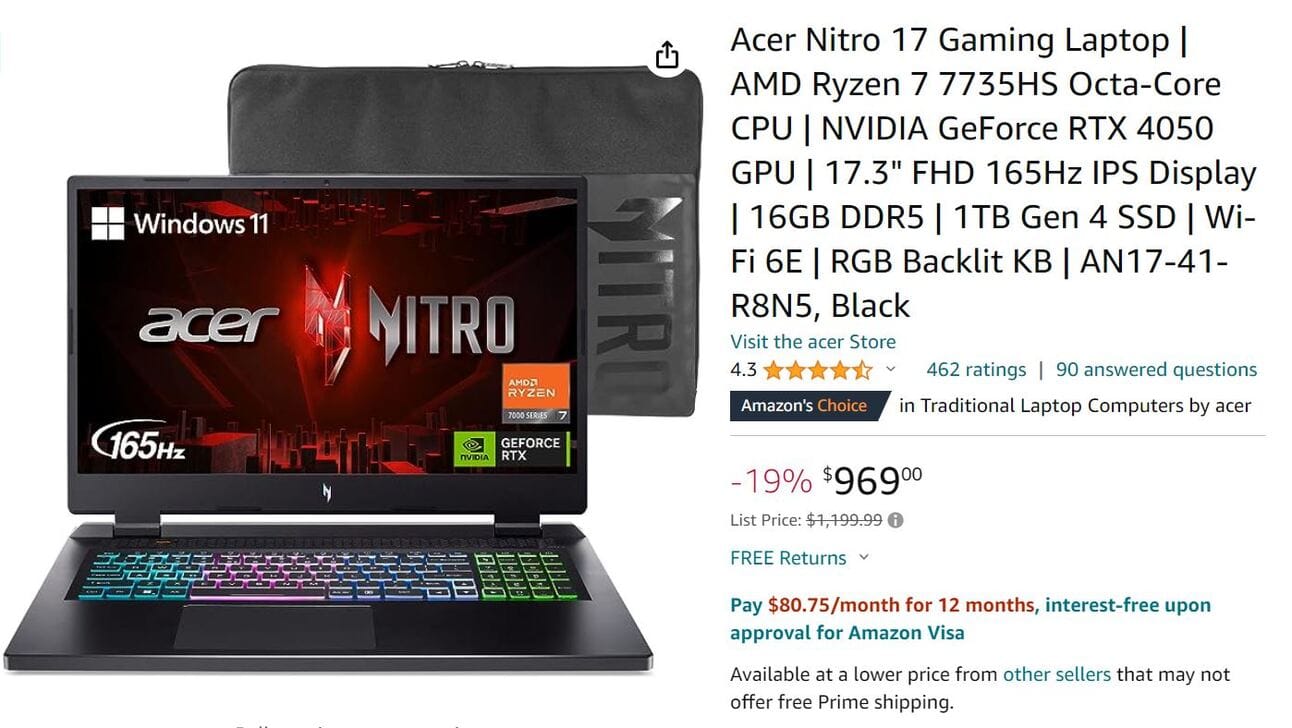
Task: Click the share icon above product image
Action: coord(667,55)
